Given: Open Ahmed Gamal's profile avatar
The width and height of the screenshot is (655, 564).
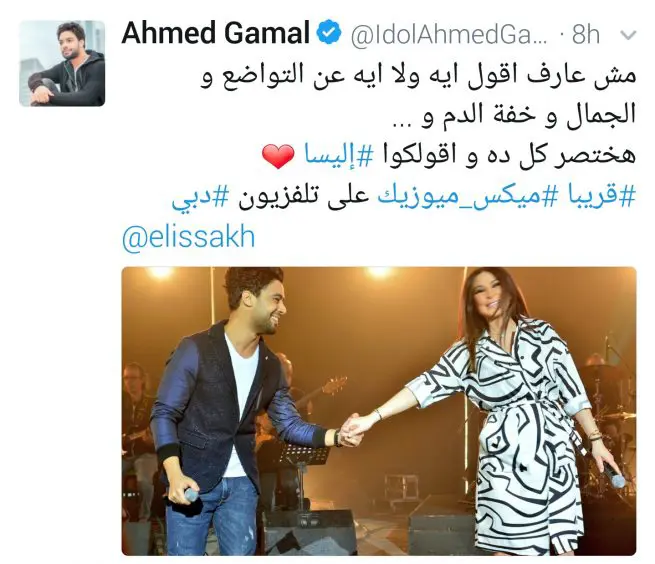Looking at the screenshot, I should pyautogui.click(x=62, y=63).
